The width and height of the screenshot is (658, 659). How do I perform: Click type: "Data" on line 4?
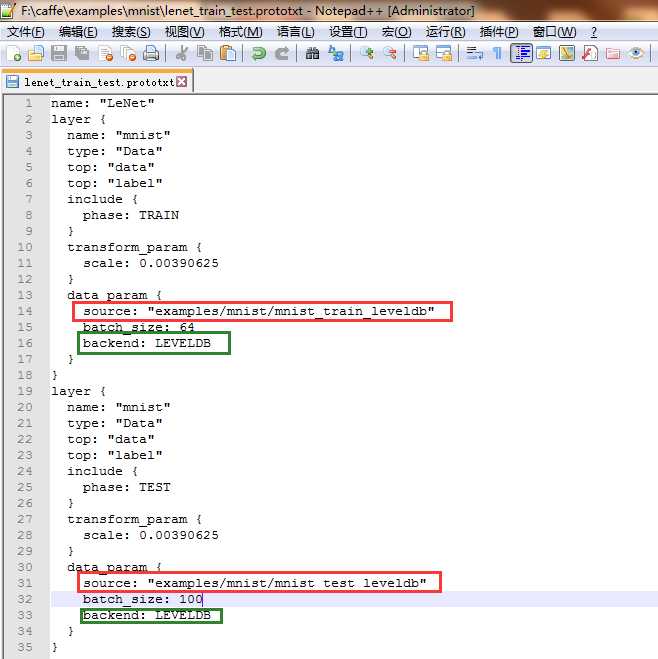(x=115, y=151)
